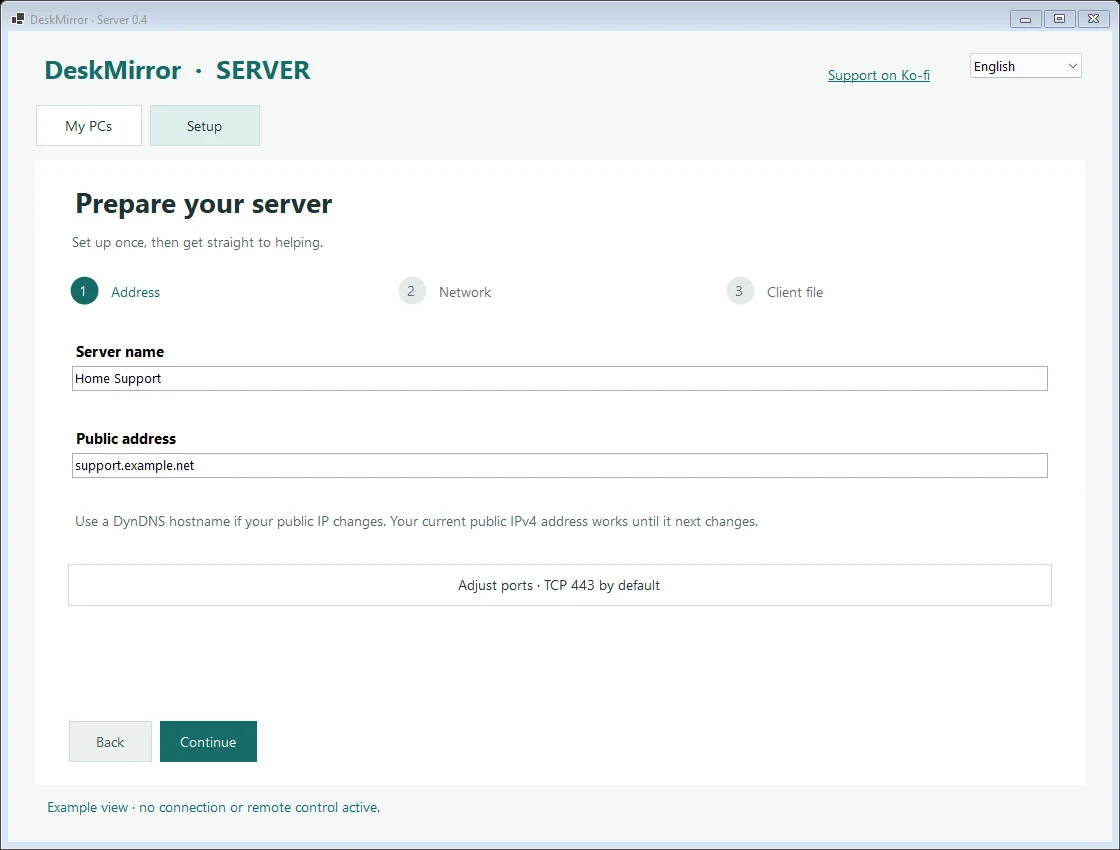Click the 'Public address' label
The image size is (1120, 850).
pos(126,439)
